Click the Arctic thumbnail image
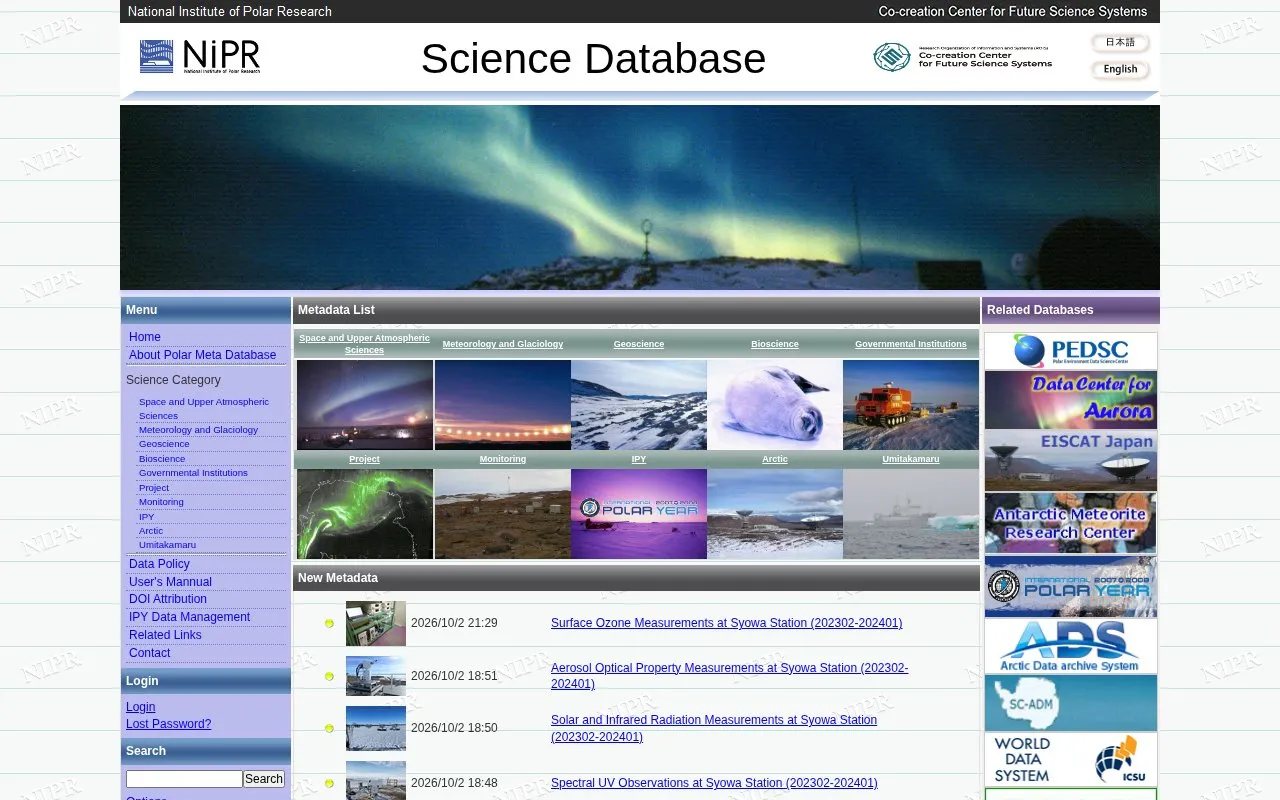This screenshot has width=1280, height=800. coord(775,514)
